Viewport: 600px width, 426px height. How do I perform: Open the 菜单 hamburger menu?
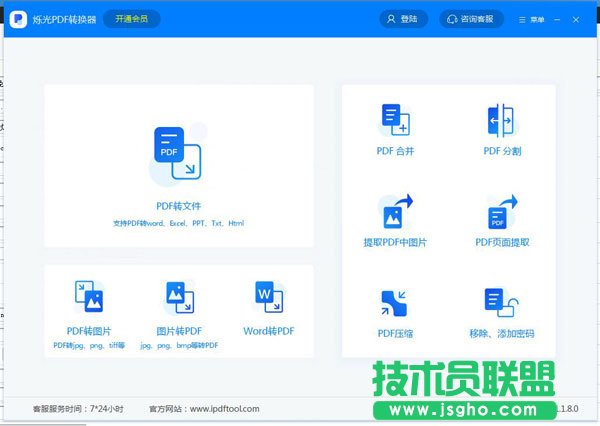pos(532,20)
